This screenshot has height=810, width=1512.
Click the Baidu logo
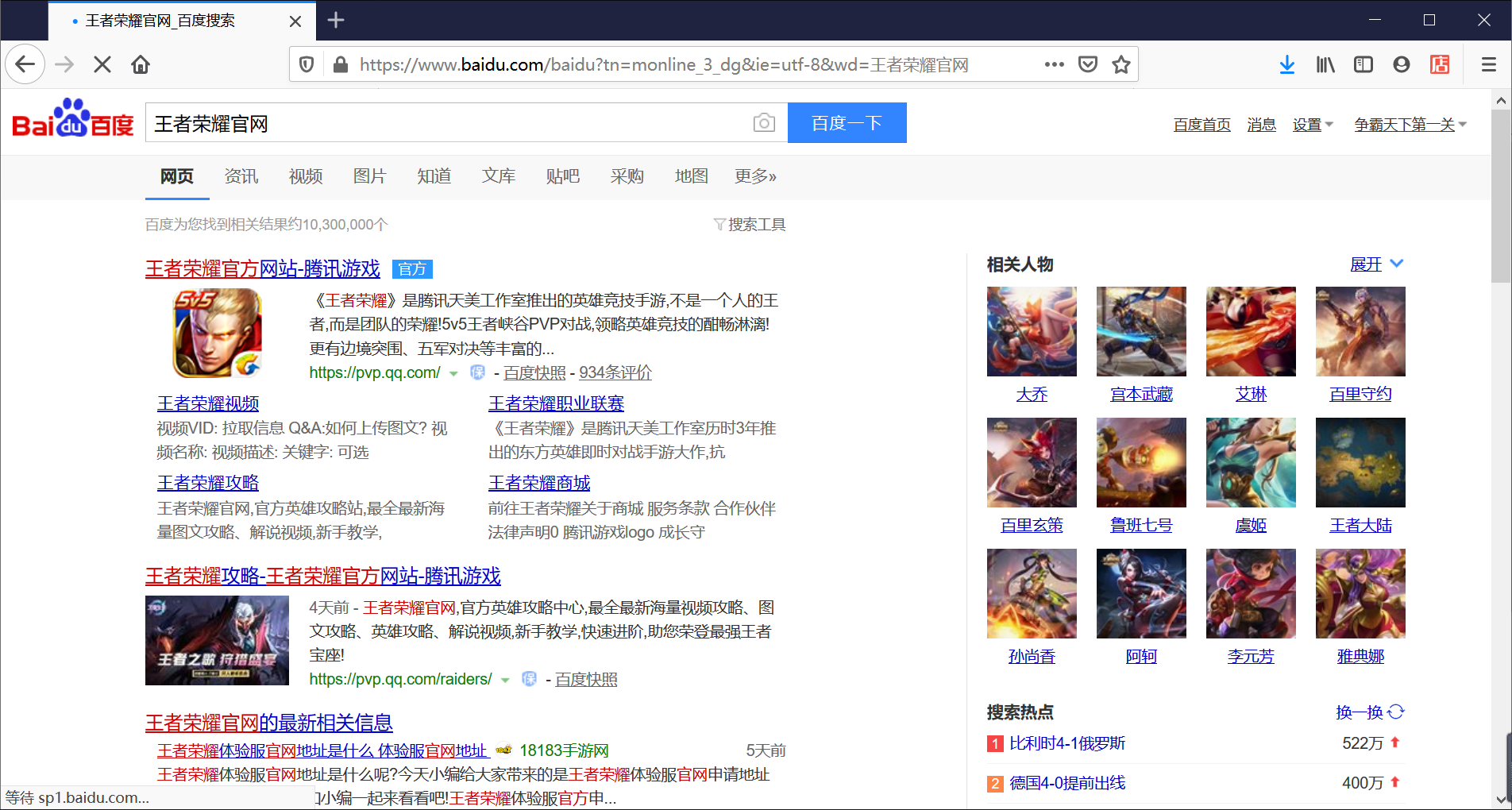(x=73, y=119)
